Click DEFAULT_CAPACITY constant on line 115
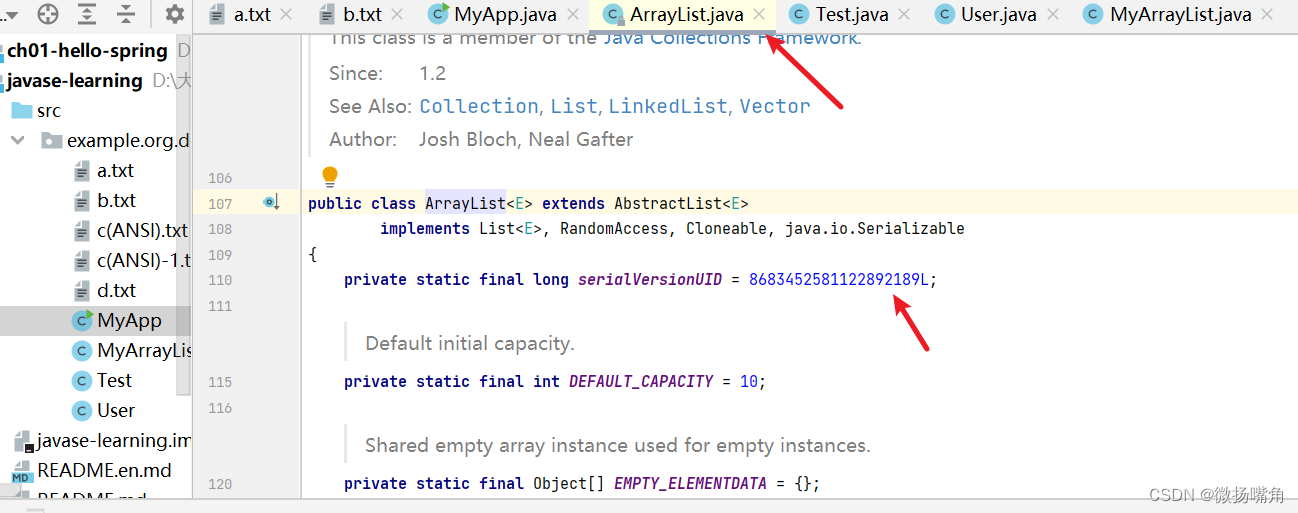1298x513 pixels. [640, 381]
